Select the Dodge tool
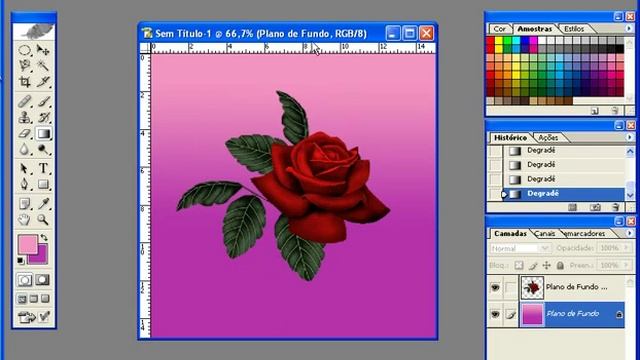This screenshot has width=640, height=360. coord(43,149)
